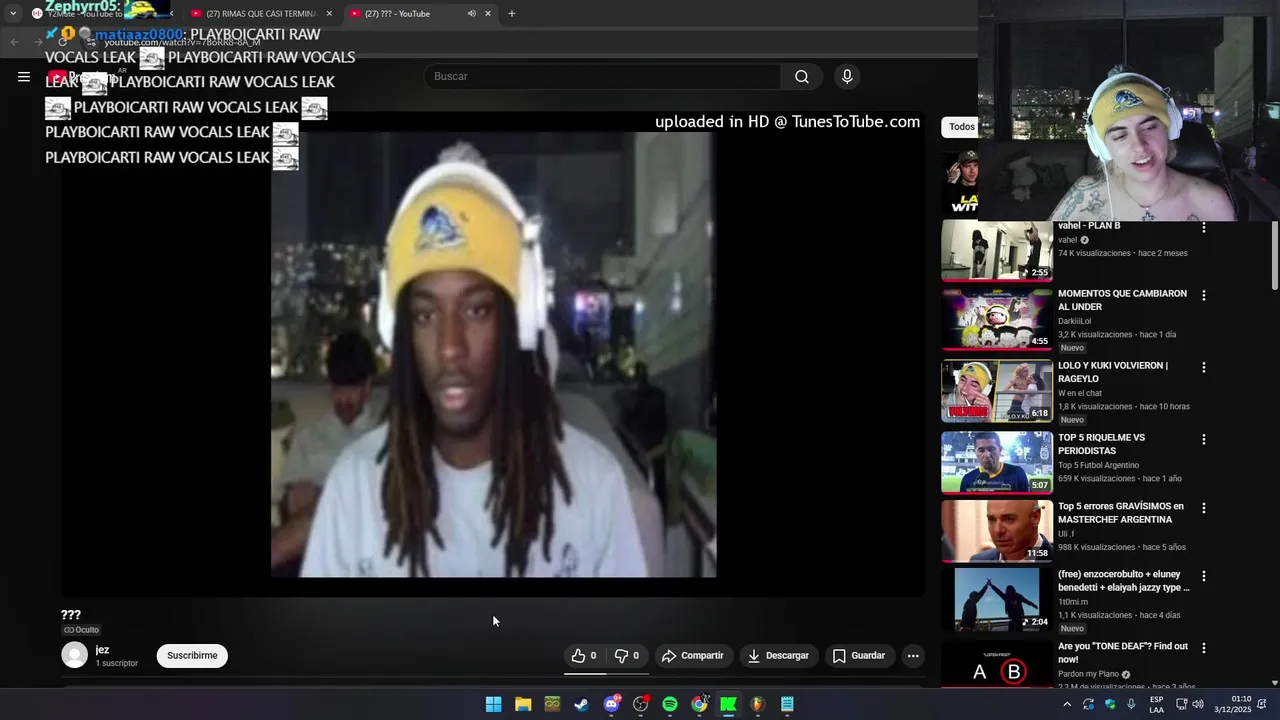Open LOLO Y KUKI VOLVIERON thumbnail
Image resolution: width=1280 pixels, height=720 pixels.
[997, 391]
